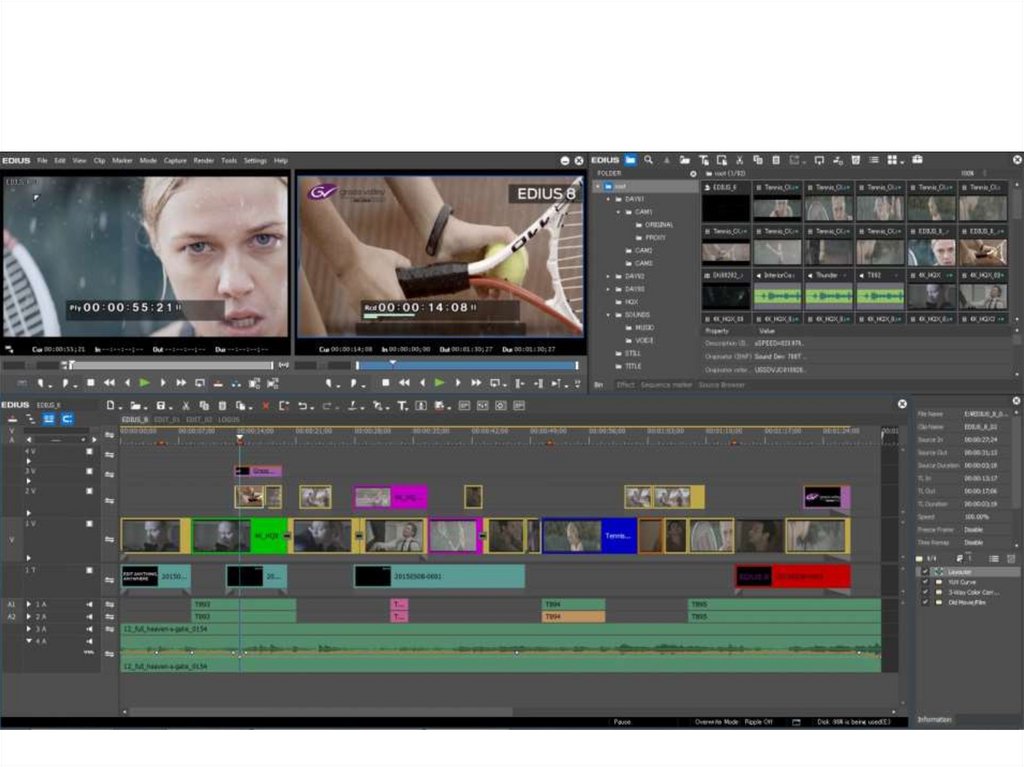Collapse audio track 4 A triangle
This screenshot has width=1024, height=767.
29,642
